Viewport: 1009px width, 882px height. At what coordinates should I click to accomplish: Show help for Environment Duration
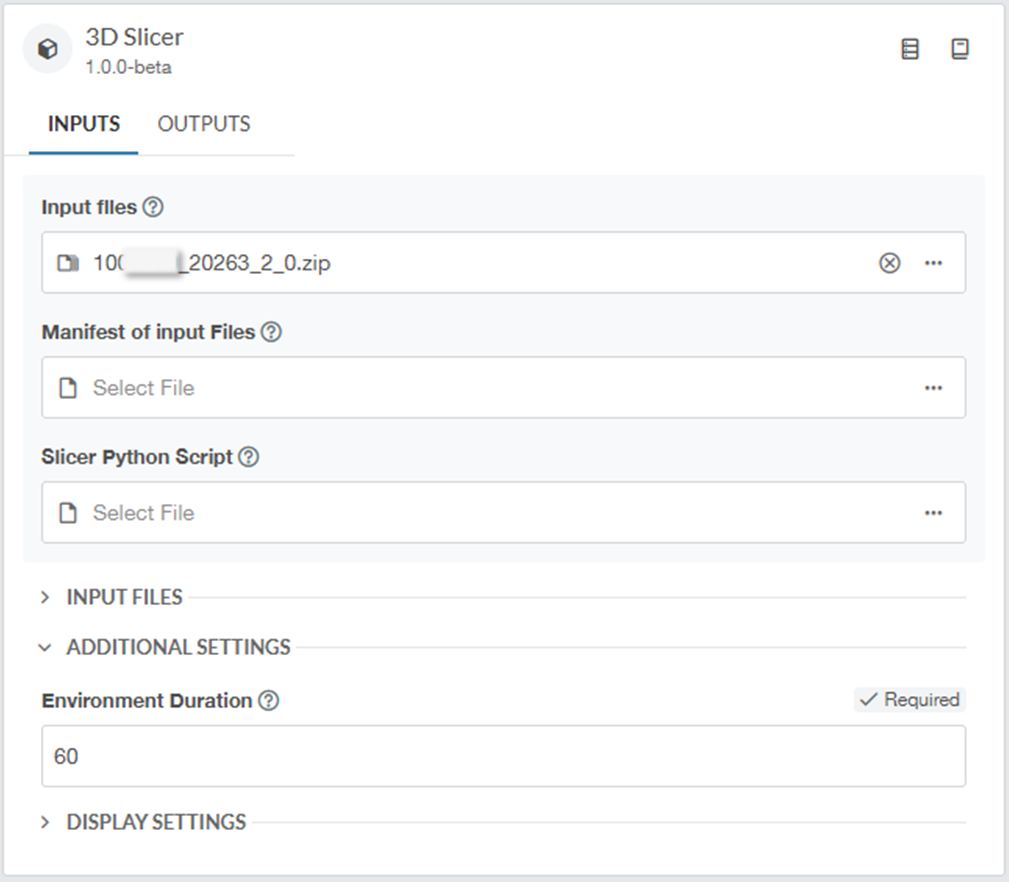[x=268, y=701]
